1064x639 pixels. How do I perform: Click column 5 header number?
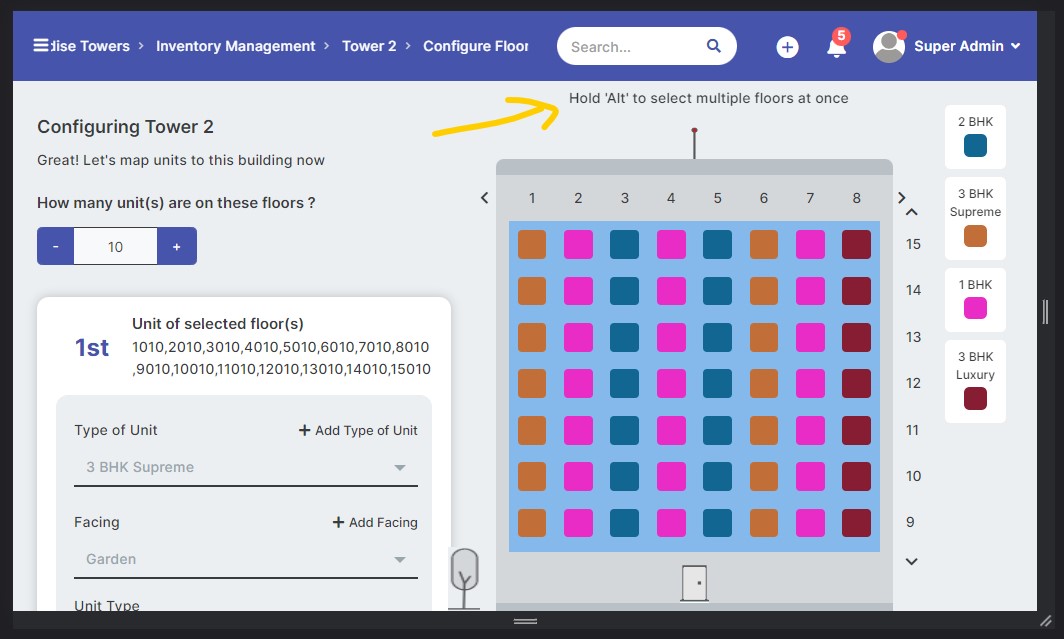coord(717,198)
